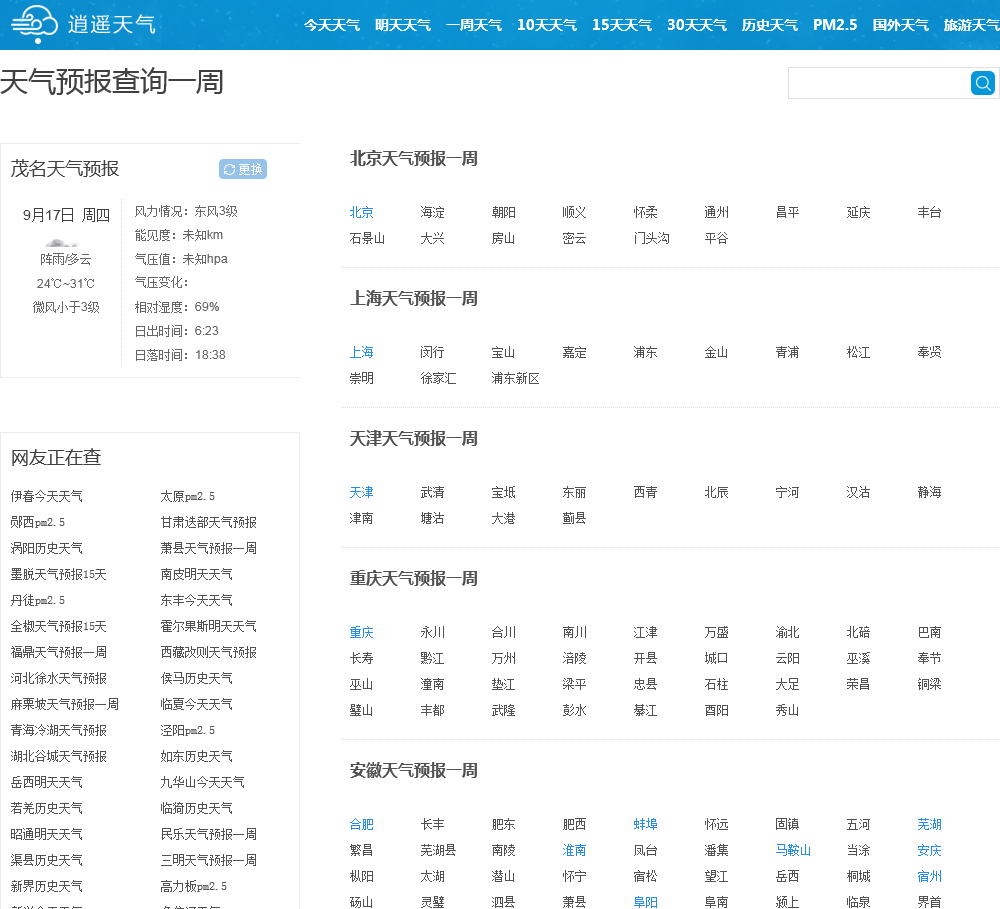Click the 逍遥天气 cloud logo icon
1000x909 pixels.
click(x=34, y=24)
